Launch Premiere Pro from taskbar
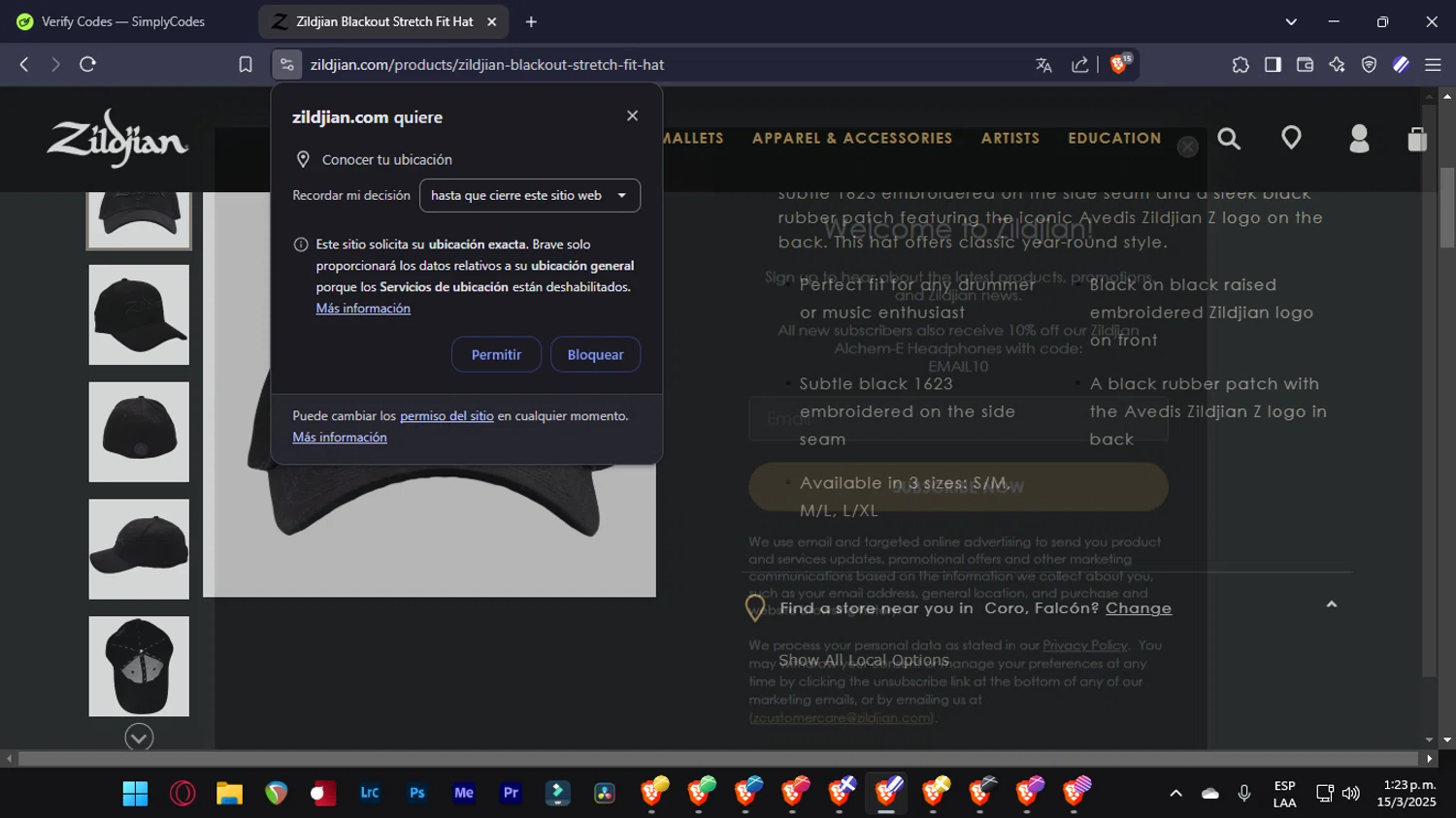This screenshot has width=1456, height=818. 512,793
